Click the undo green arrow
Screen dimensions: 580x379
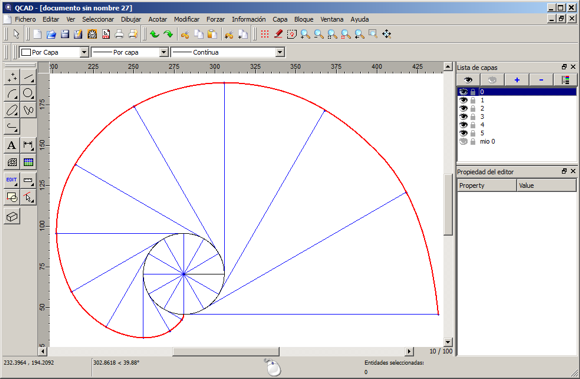(x=155, y=34)
